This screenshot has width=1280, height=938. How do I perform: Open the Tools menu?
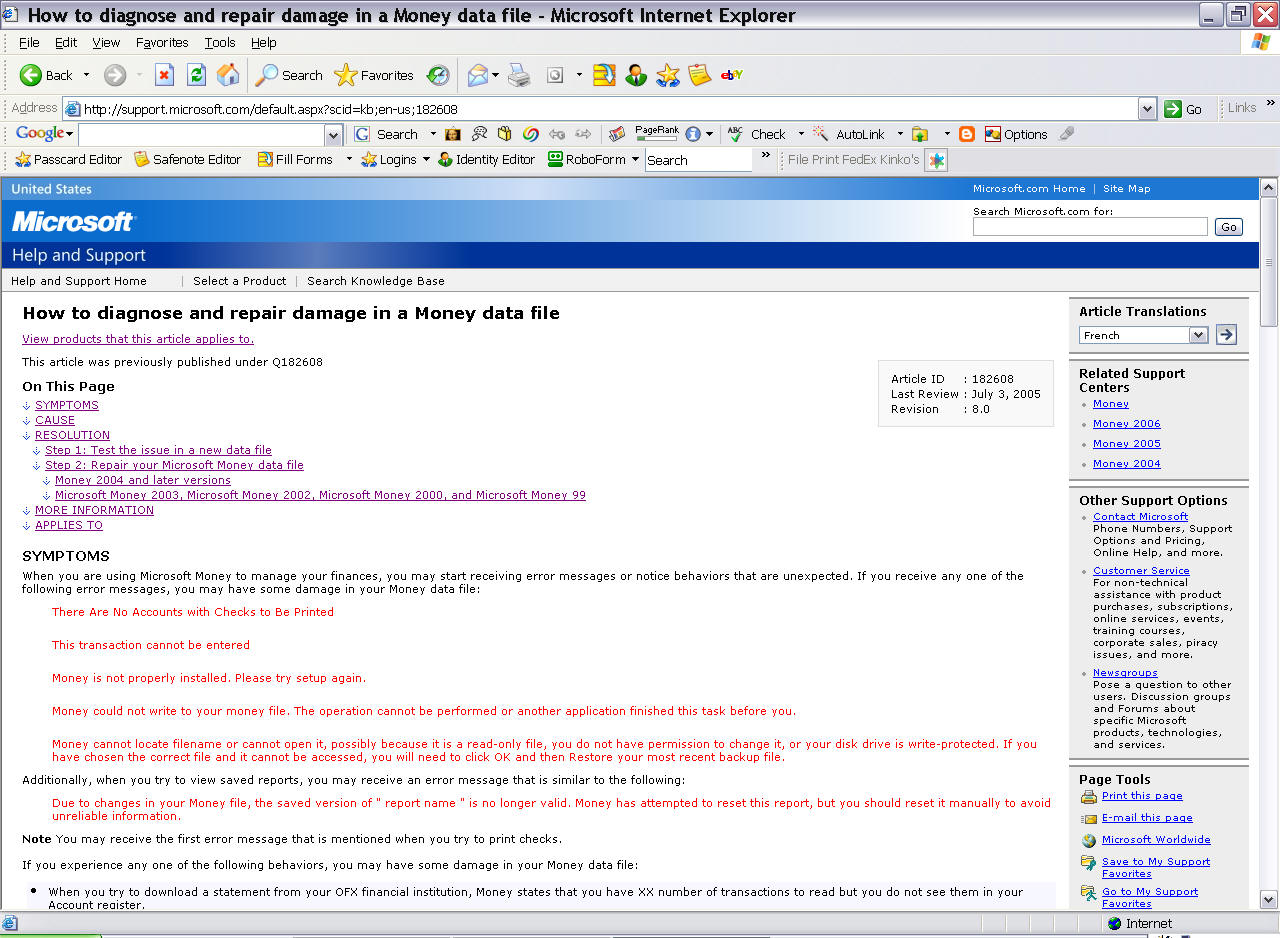click(x=220, y=42)
